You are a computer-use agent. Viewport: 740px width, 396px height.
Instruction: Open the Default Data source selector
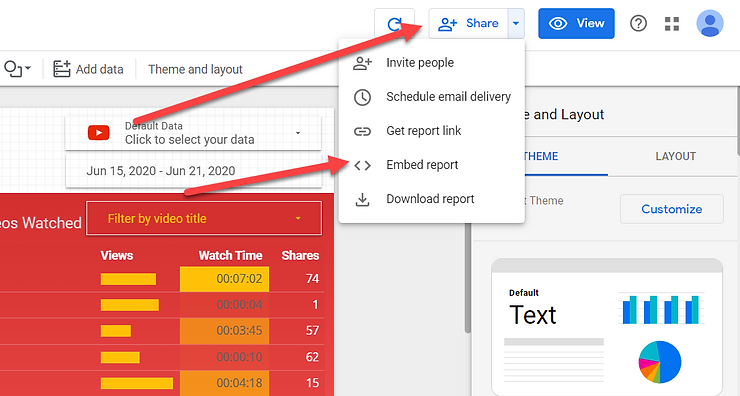193,133
